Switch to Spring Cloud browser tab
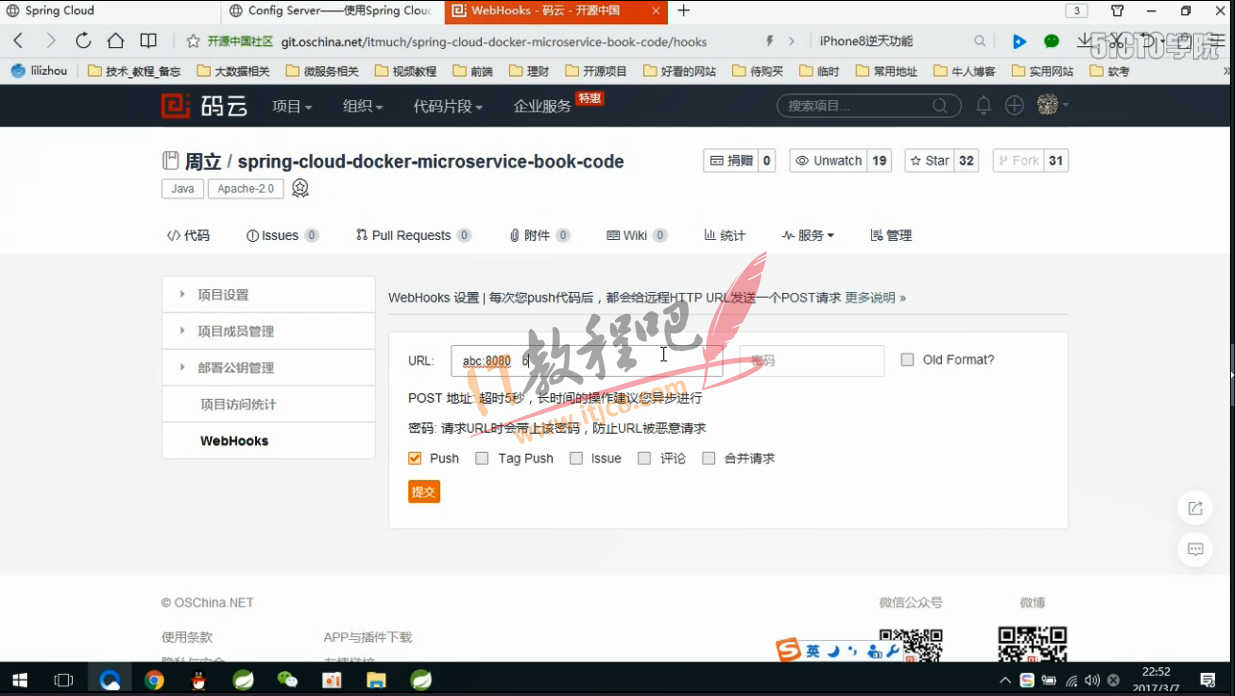Image resolution: width=1235 pixels, height=696 pixels. click(110, 11)
